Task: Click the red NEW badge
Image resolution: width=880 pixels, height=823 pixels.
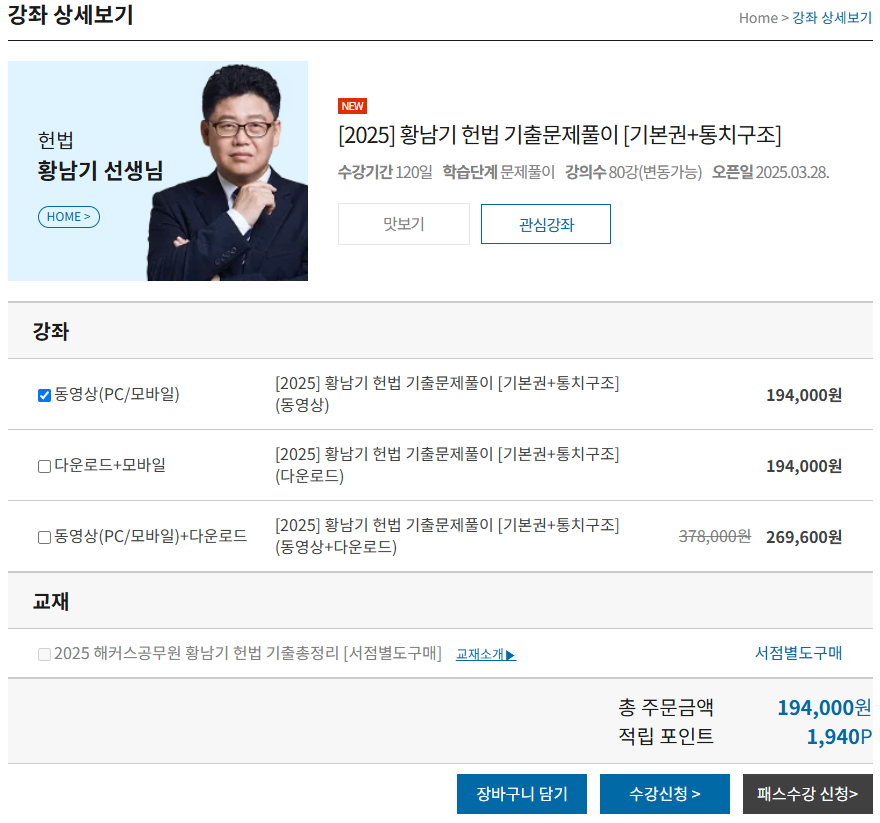Action: click(x=352, y=106)
